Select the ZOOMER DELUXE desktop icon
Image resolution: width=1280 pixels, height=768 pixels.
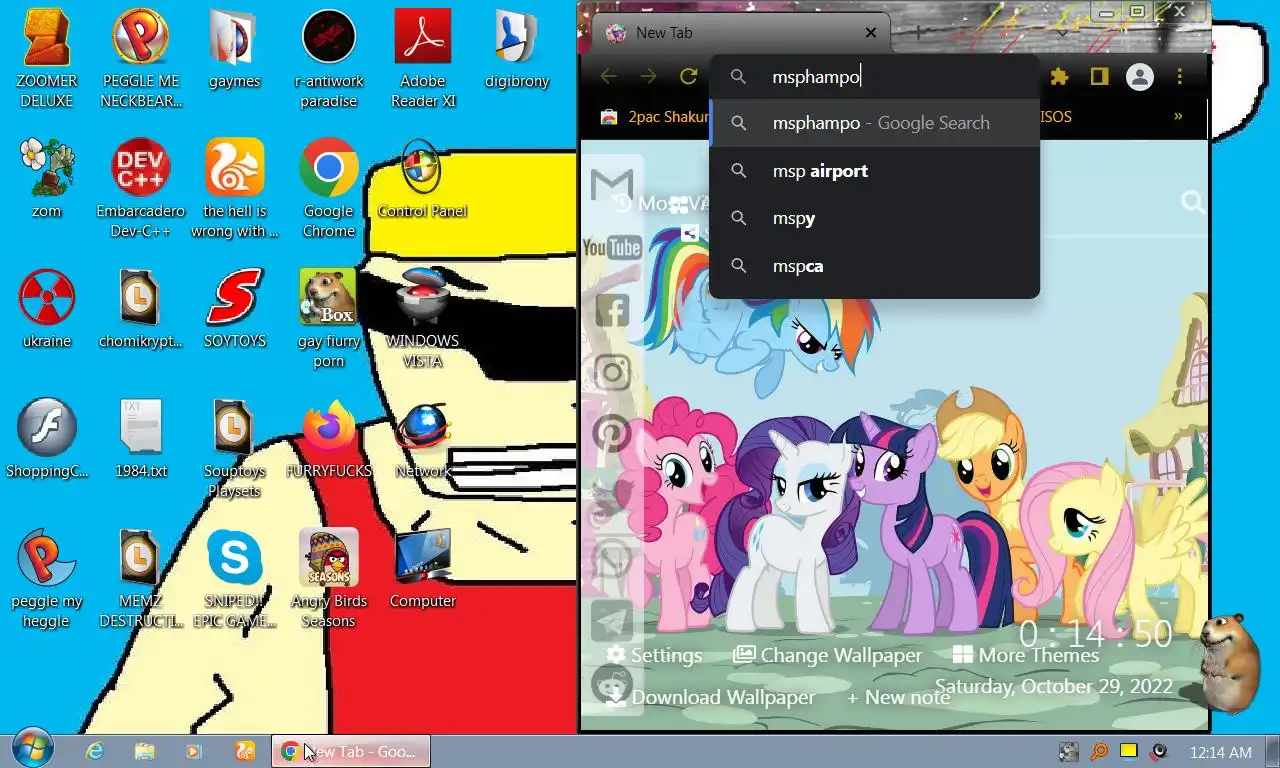pos(47,59)
